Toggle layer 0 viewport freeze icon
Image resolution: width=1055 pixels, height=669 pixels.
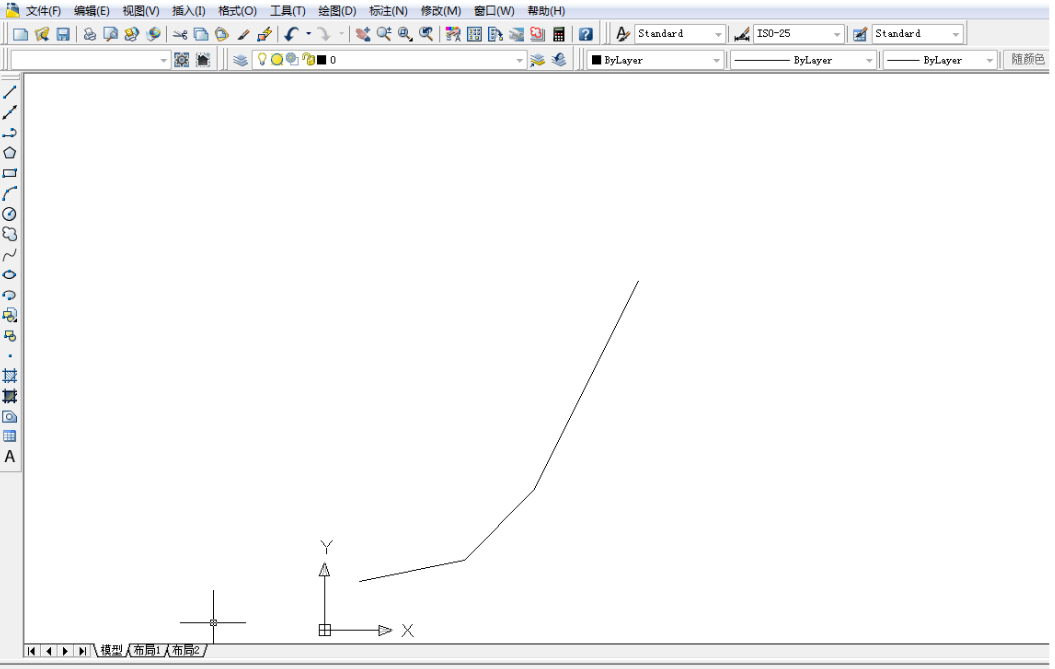(x=292, y=59)
